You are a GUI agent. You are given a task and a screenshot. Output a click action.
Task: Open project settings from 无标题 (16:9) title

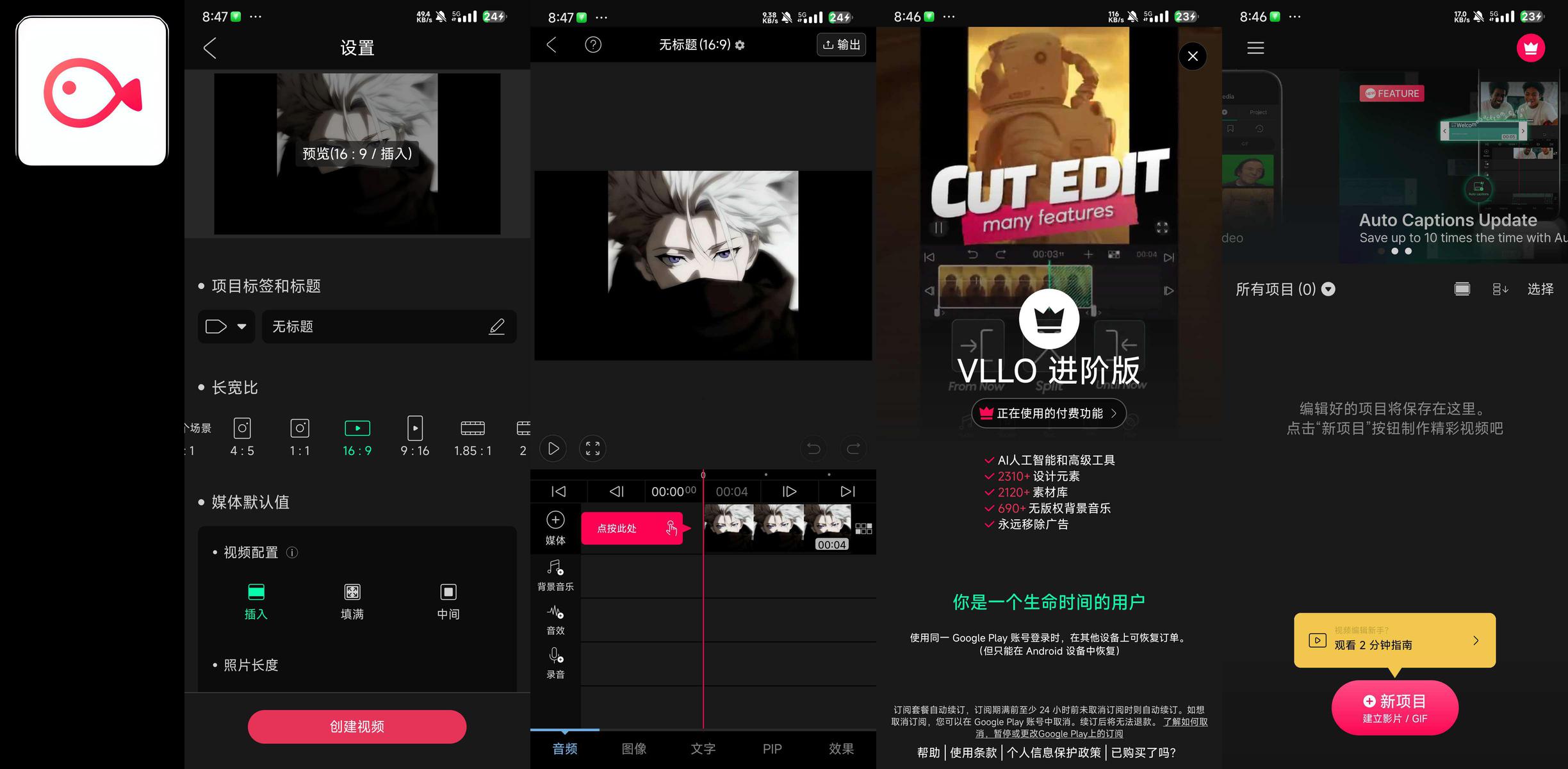point(701,45)
